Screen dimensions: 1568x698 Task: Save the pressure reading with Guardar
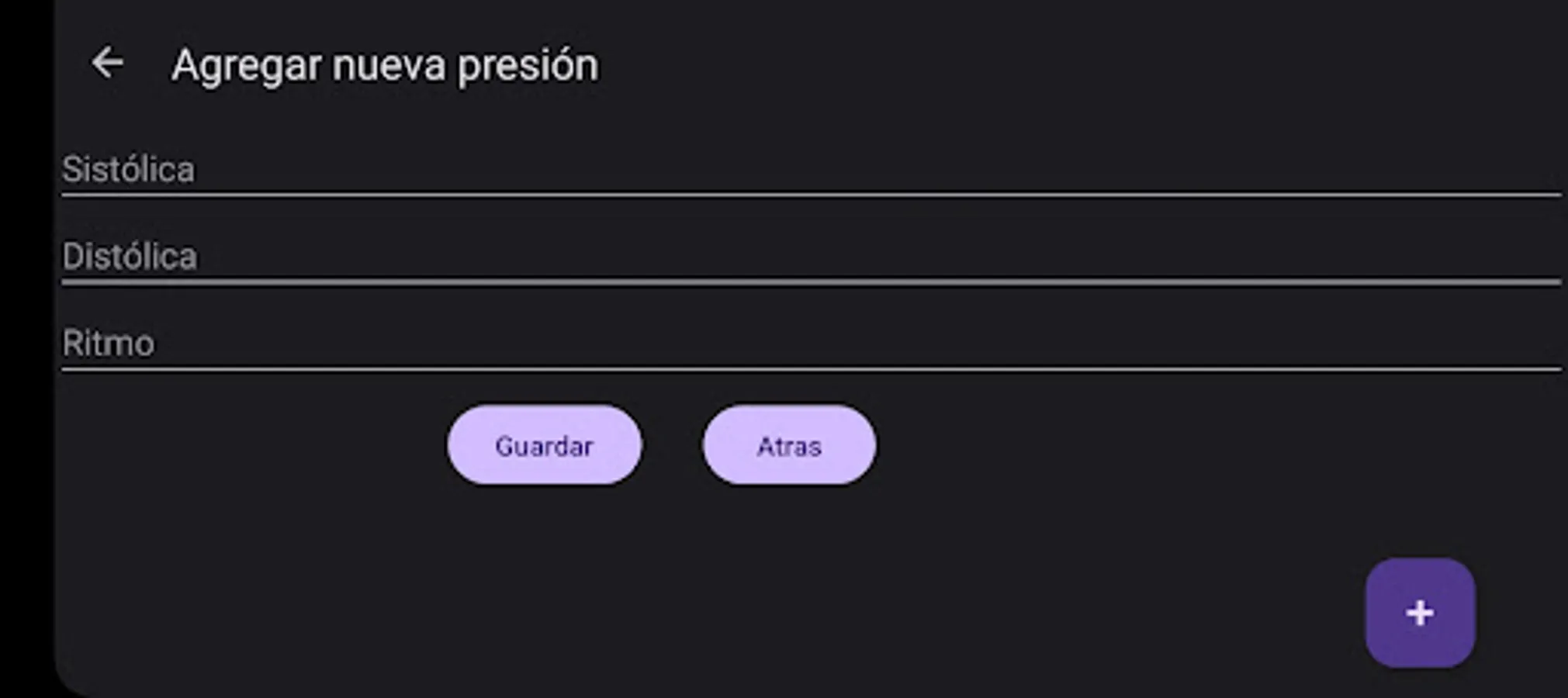pyautogui.click(x=544, y=446)
